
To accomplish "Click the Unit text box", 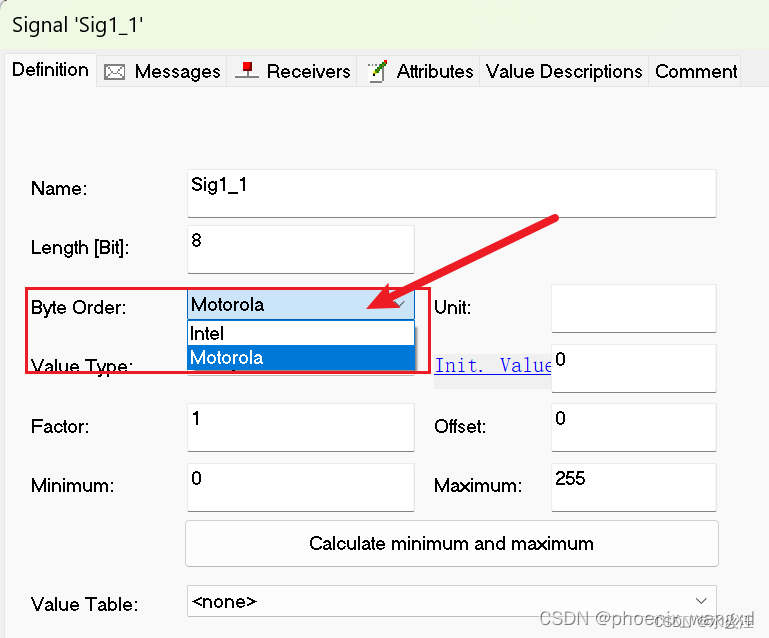I will (634, 308).
